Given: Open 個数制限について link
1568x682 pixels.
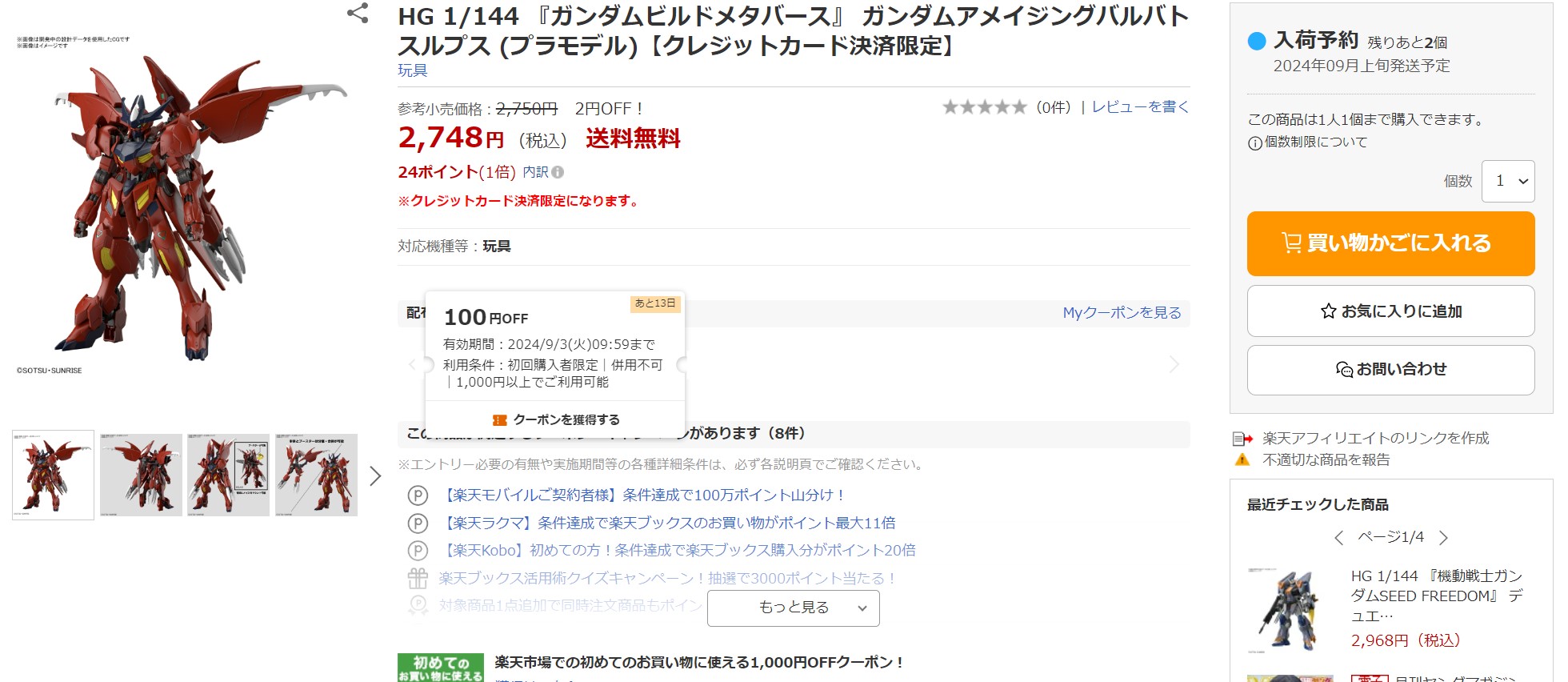Looking at the screenshot, I should coord(1316,142).
